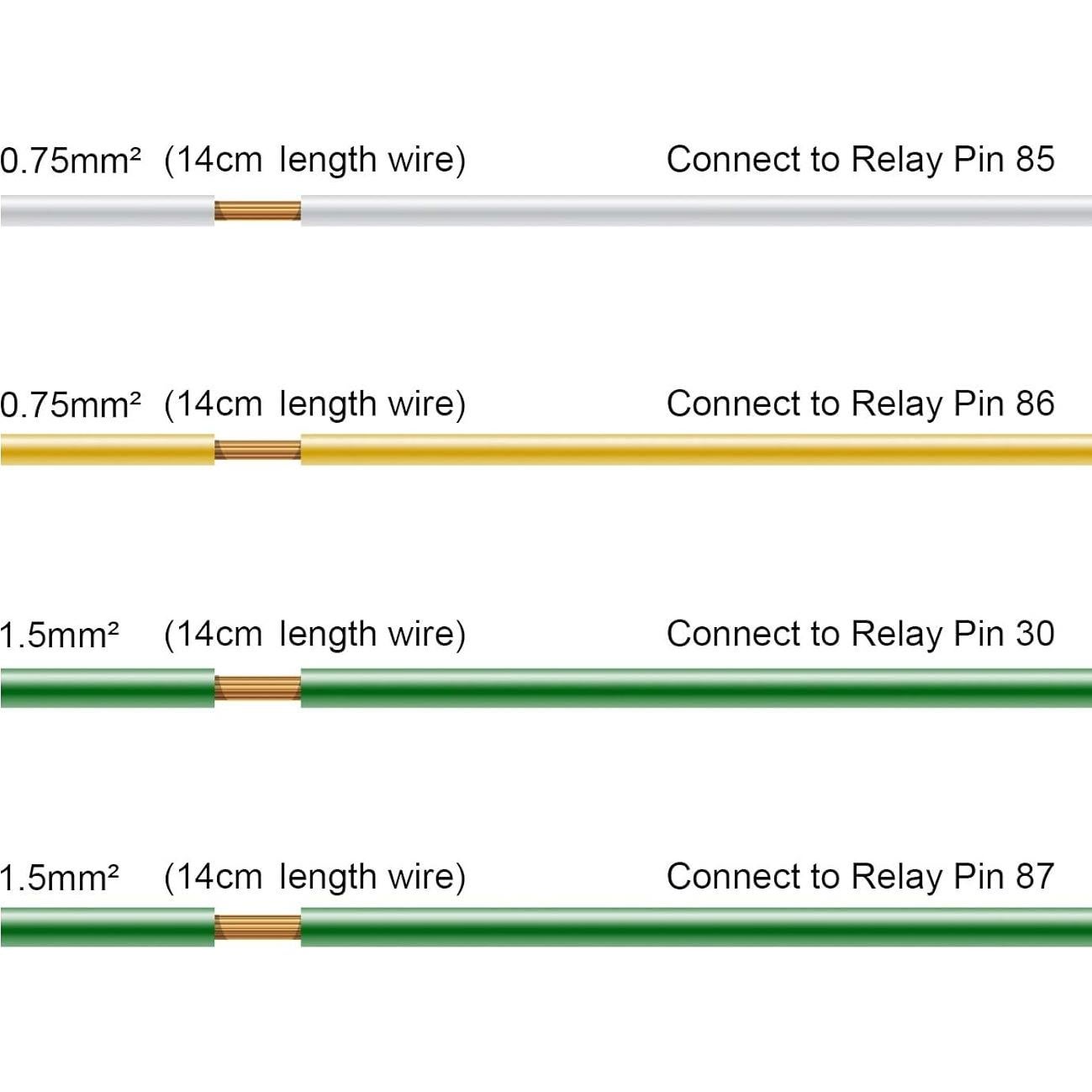Select the 'Connect to Relay Pin 30' text

coord(860,634)
